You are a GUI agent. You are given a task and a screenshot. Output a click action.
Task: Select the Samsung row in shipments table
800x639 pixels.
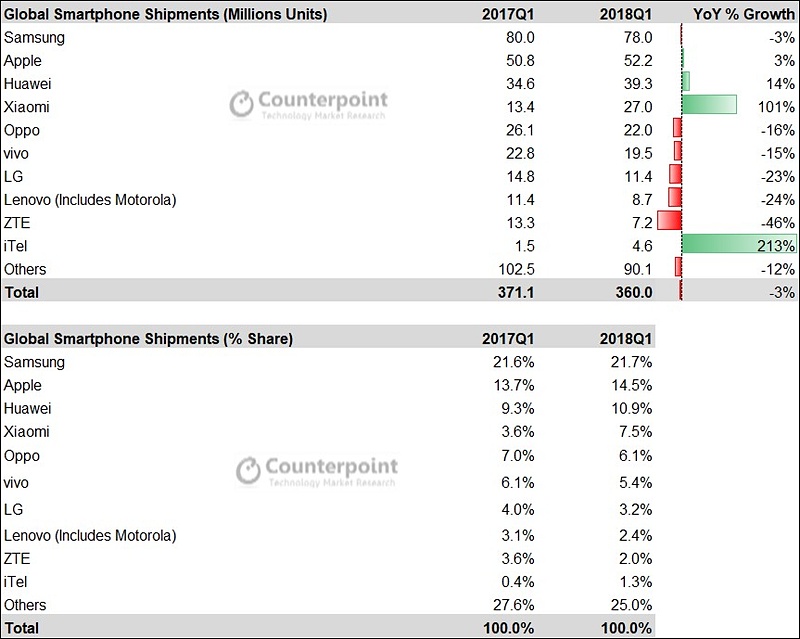coord(399,37)
